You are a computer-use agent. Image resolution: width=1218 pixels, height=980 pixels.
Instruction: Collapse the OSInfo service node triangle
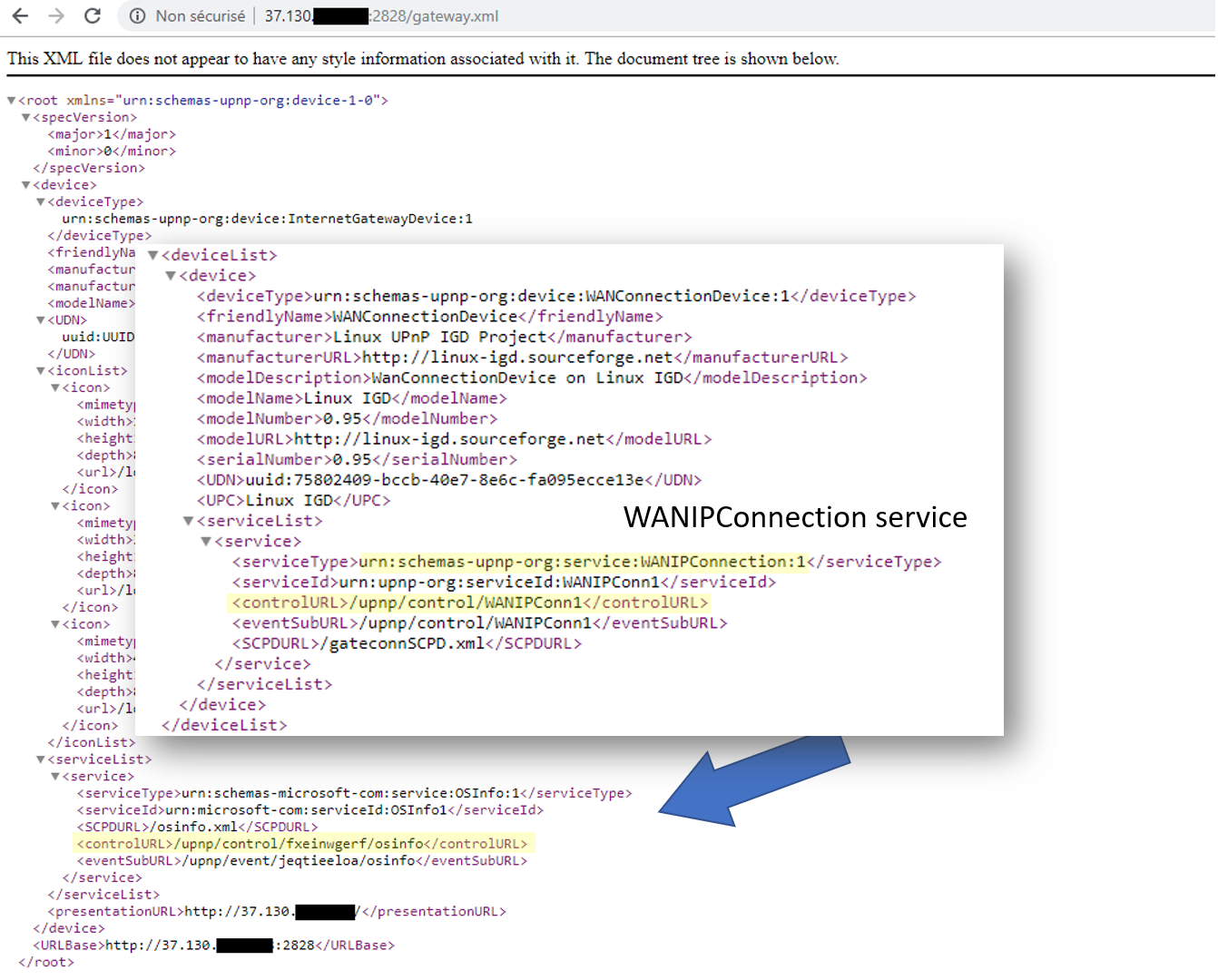pyautogui.click(x=54, y=777)
